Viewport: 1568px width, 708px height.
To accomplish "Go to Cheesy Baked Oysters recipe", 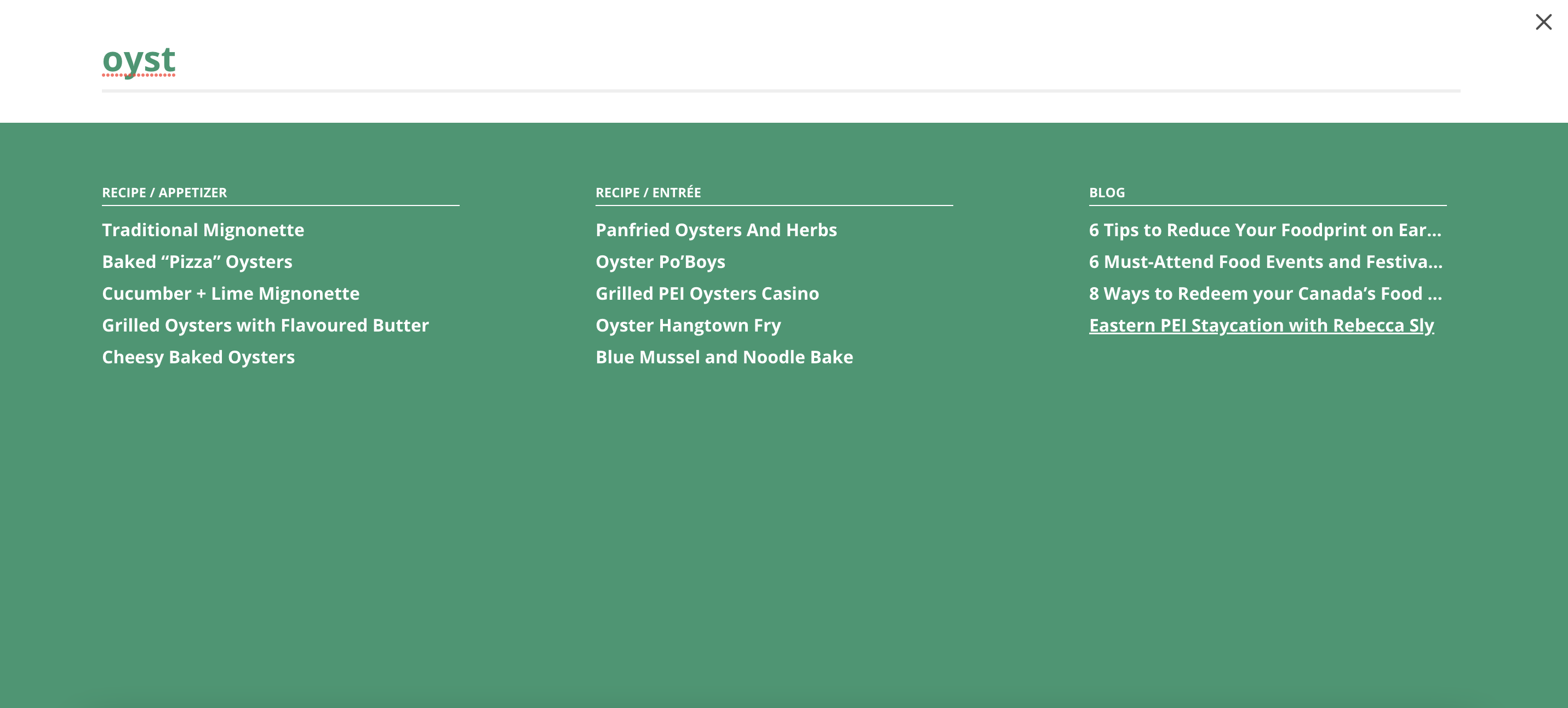I will (198, 357).
